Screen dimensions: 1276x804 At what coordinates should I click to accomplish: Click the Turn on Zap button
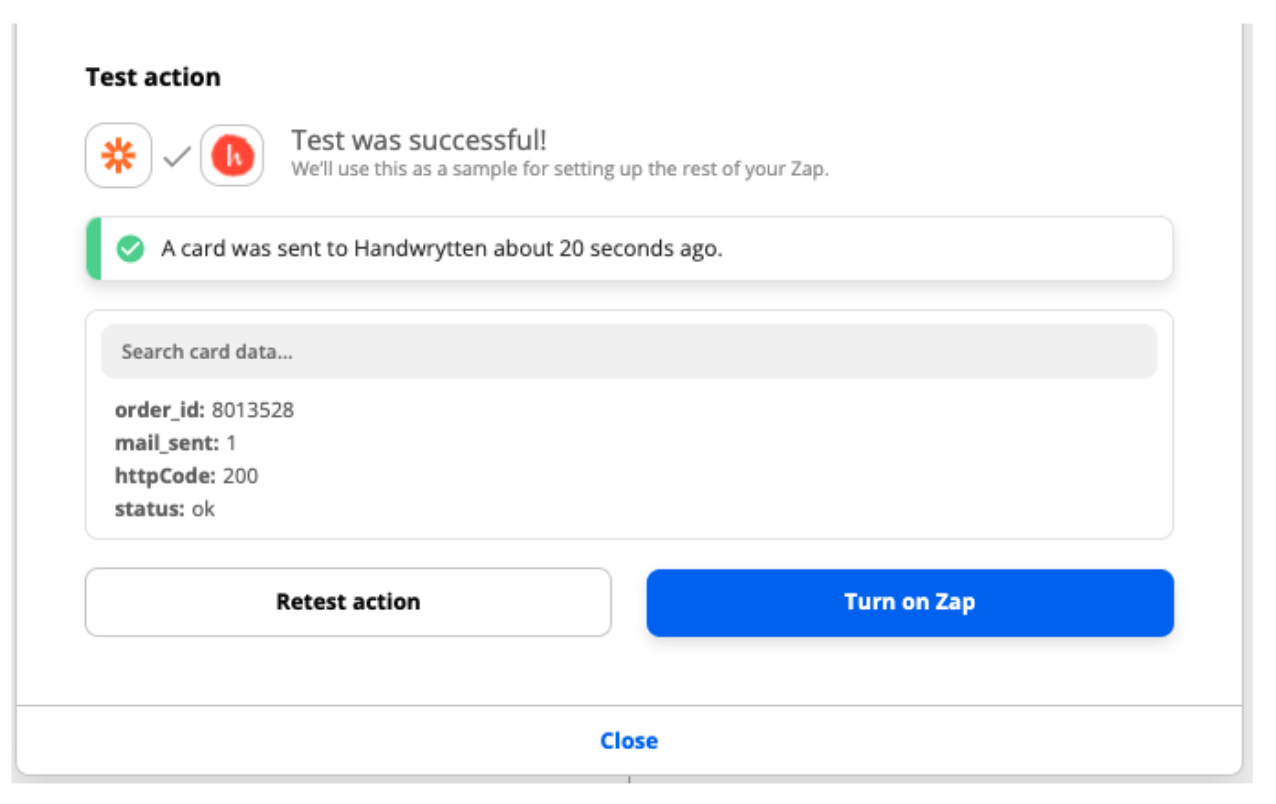pyautogui.click(x=910, y=602)
